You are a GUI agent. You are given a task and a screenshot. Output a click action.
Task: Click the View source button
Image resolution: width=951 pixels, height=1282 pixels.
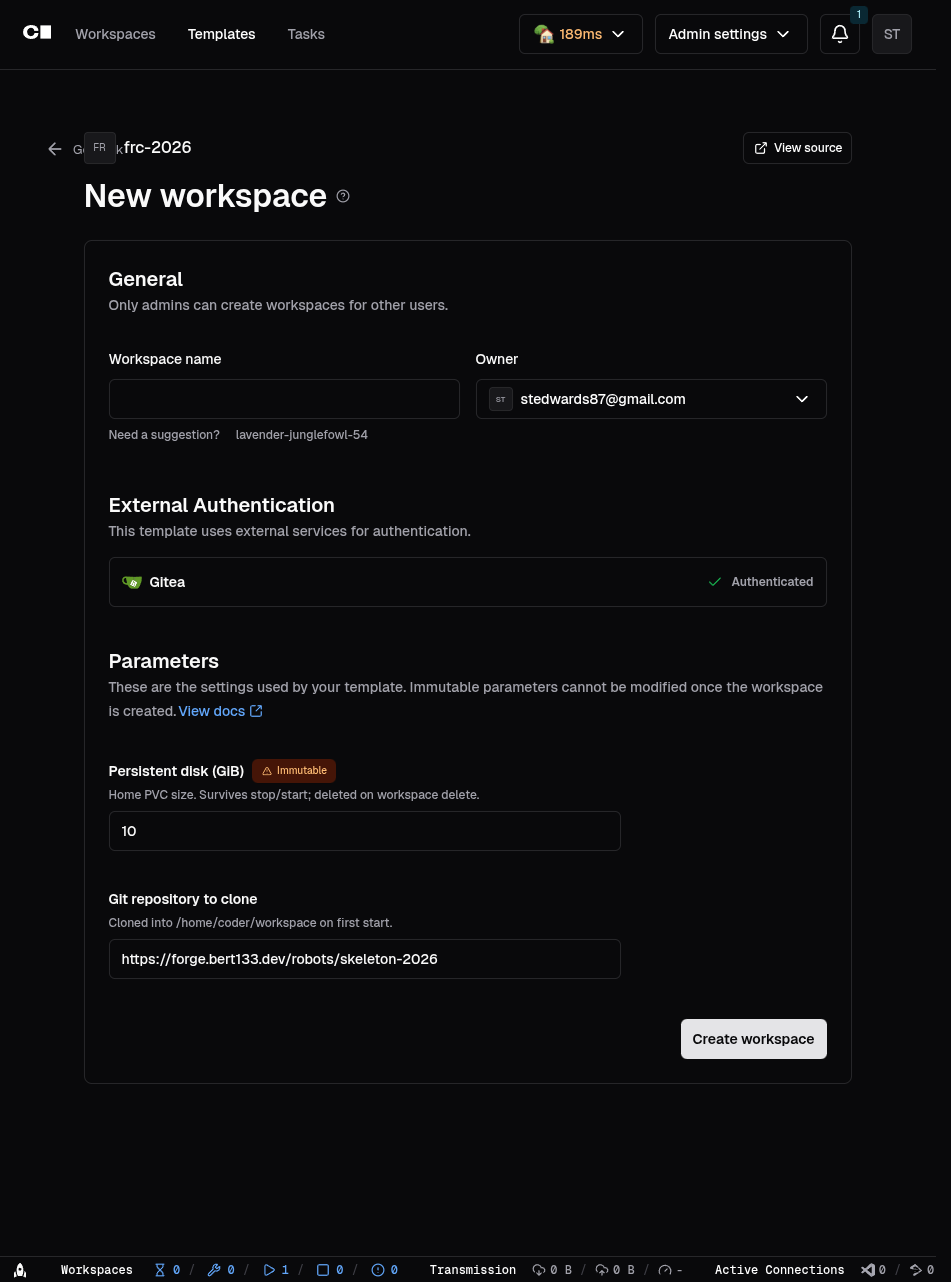point(797,148)
